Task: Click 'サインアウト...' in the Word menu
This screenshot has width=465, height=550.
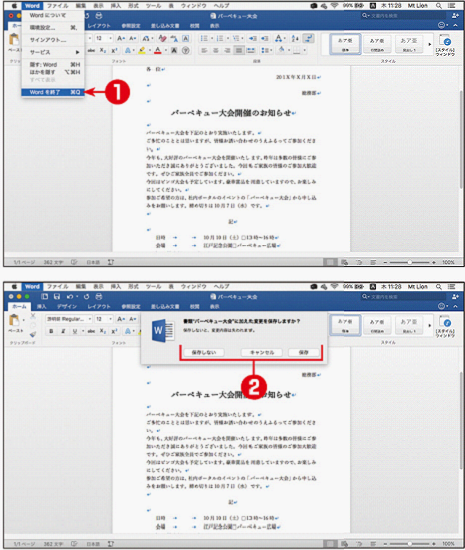Action: coord(53,40)
